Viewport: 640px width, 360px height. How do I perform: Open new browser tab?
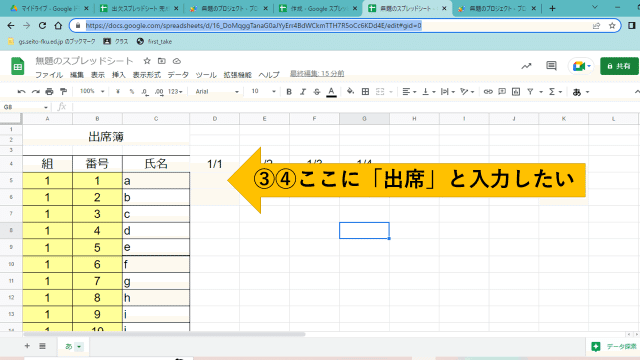coord(552,8)
